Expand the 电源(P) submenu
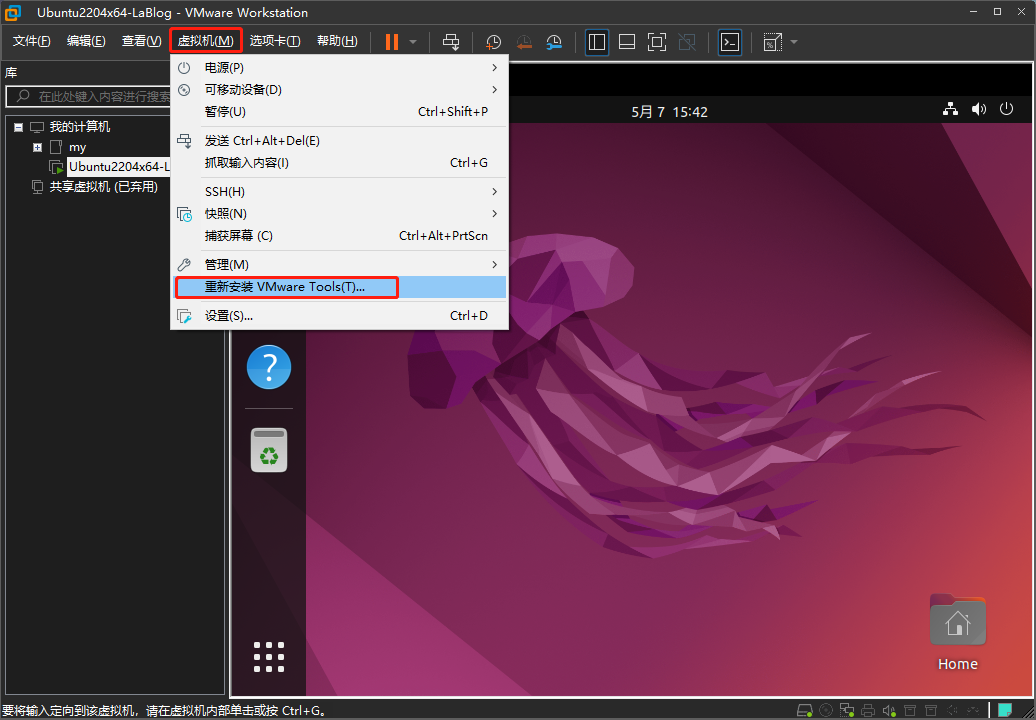The width and height of the screenshot is (1036, 720). (x=340, y=67)
